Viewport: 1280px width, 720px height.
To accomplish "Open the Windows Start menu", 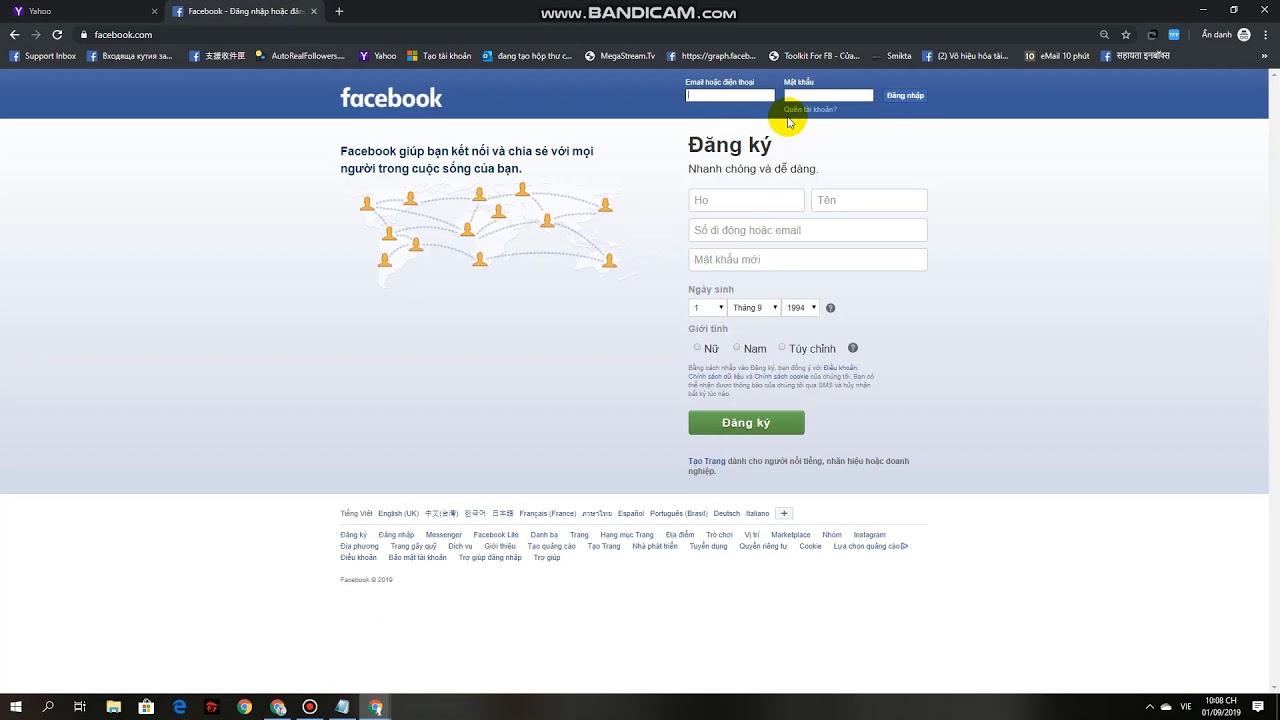I will pyautogui.click(x=16, y=707).
